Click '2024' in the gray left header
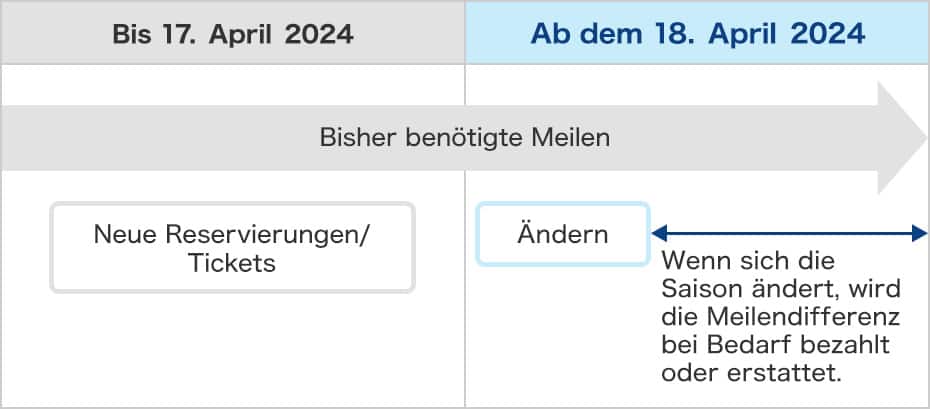This screenshot has height=409, width=930. tap(319, 33)
